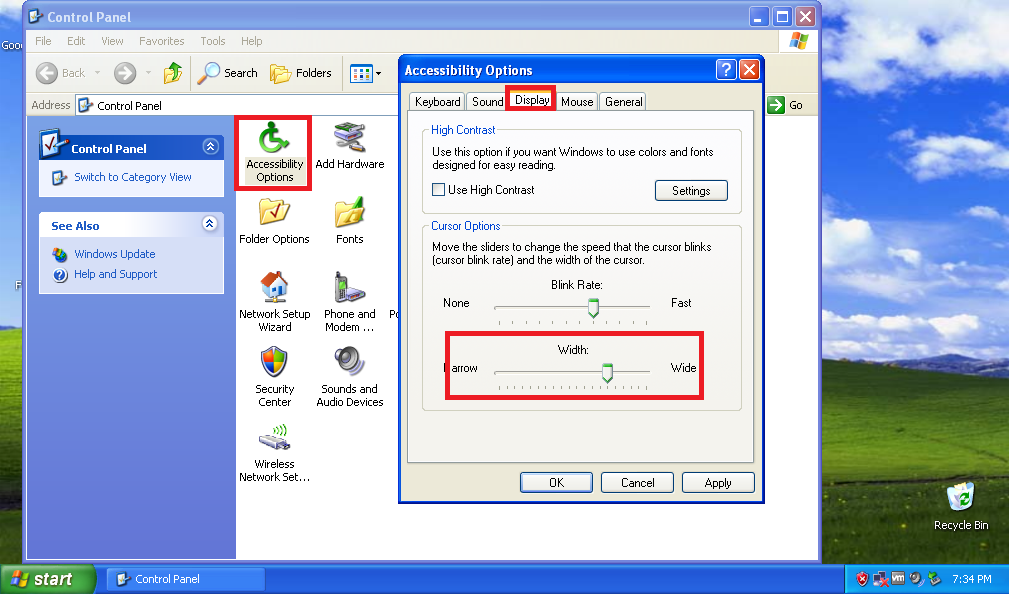Switch to the Keyboard tab
Image resolution: width=1009 pixels, height=594 pixels.
[x=438, y=102]
